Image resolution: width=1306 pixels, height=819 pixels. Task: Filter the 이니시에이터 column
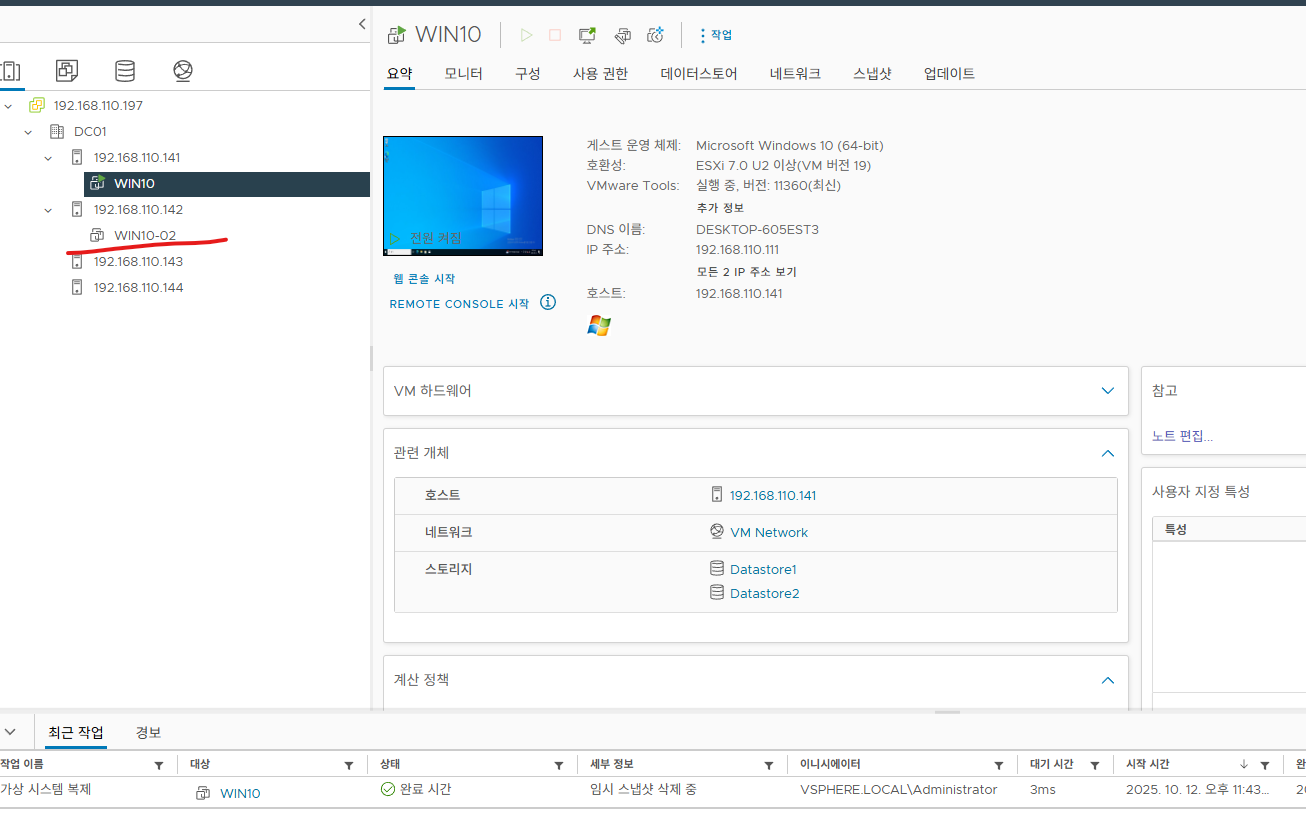pos(999,765)
